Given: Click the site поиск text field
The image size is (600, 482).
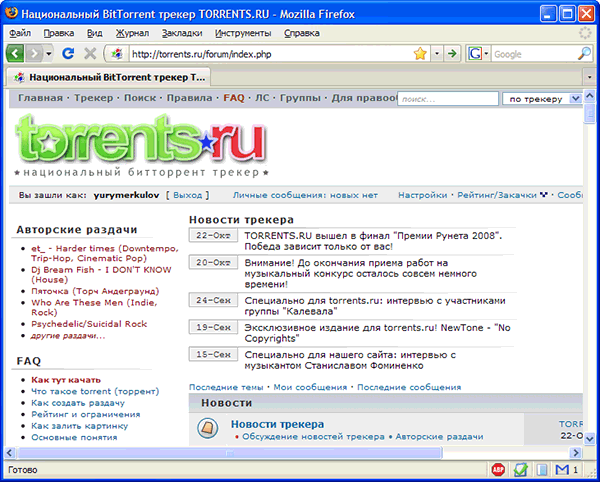Looking at the screenshot, I should [448, 99].
